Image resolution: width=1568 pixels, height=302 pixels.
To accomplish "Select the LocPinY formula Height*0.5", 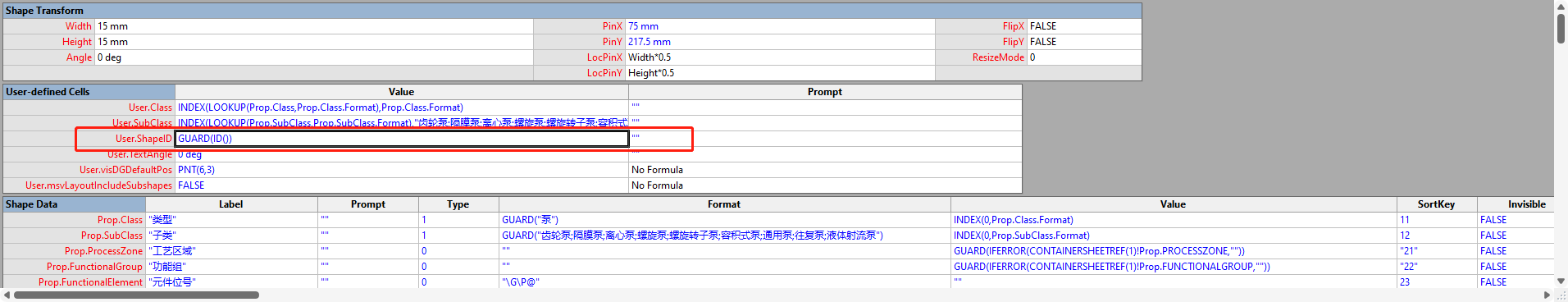I will point(780,73).
